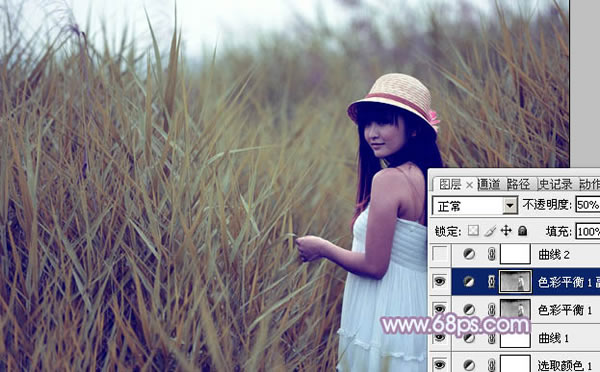
Task: Open the 正常 blend mode dropdown
Action: point(475,206)
